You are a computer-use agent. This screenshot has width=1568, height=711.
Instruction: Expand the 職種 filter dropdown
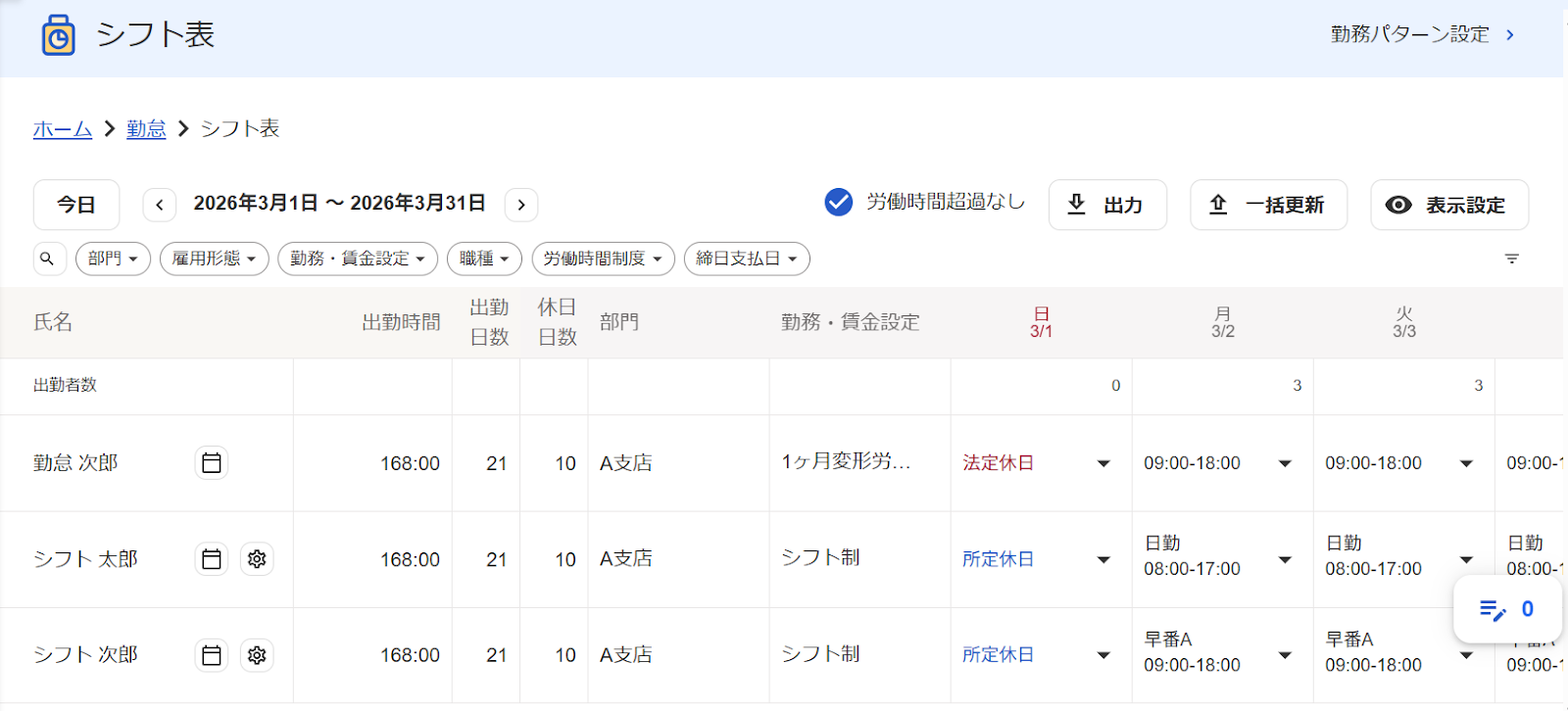(x=484, y=259)
